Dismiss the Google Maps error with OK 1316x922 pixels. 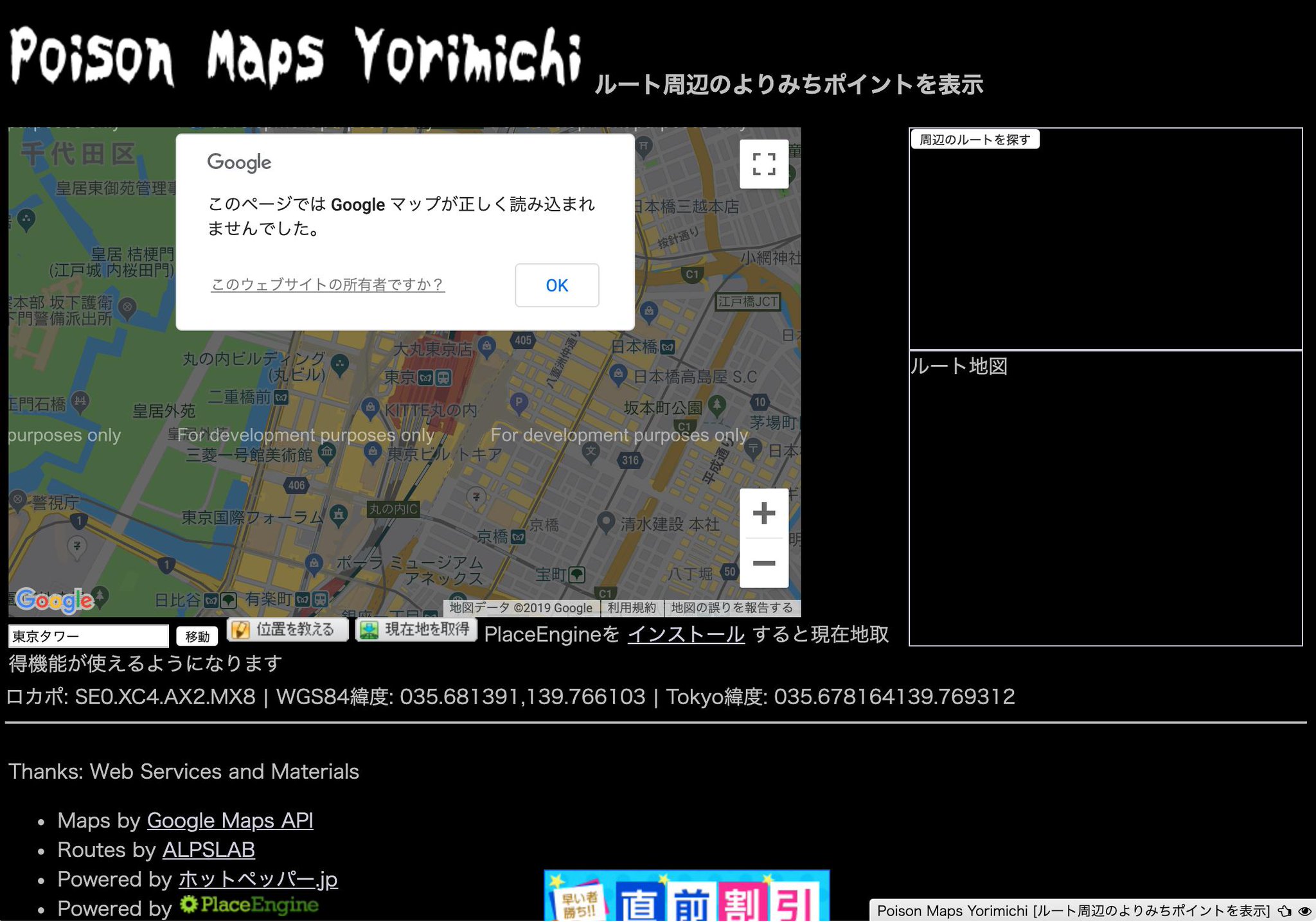(x=556, y=285)
